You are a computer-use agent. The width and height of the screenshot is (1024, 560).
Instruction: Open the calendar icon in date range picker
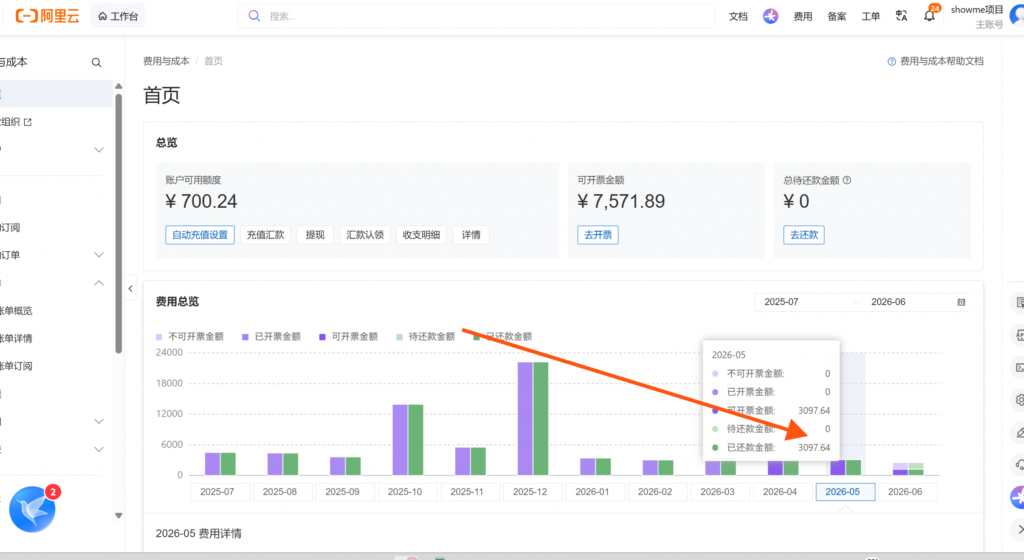click(961, 302)
